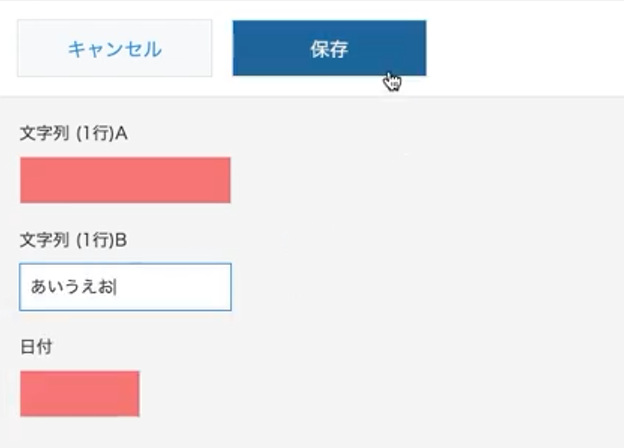
Task: Click the red 日付 date field
Action: coord(80,394)
